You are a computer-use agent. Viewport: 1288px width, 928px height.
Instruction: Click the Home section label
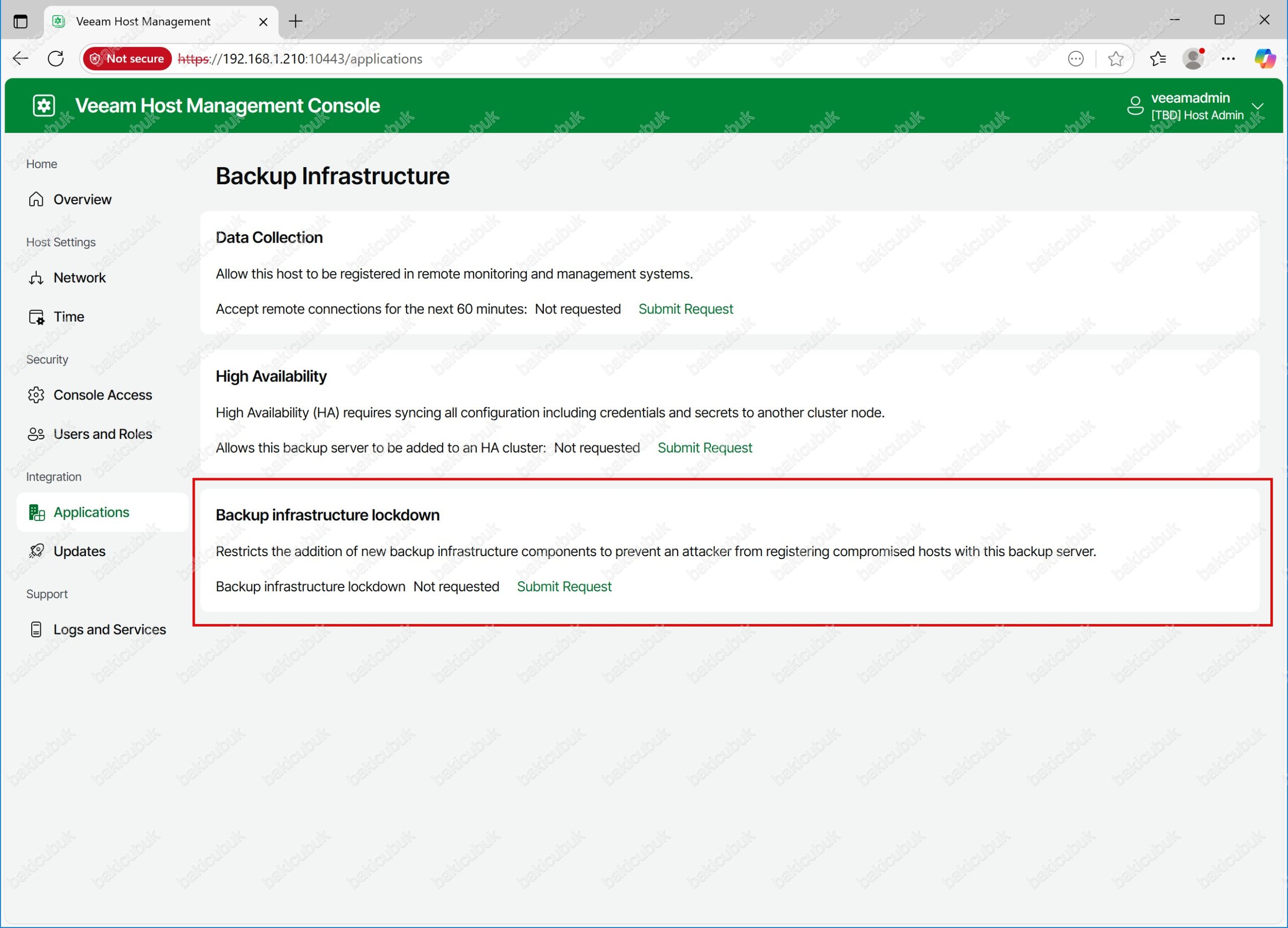coord(41,164)
